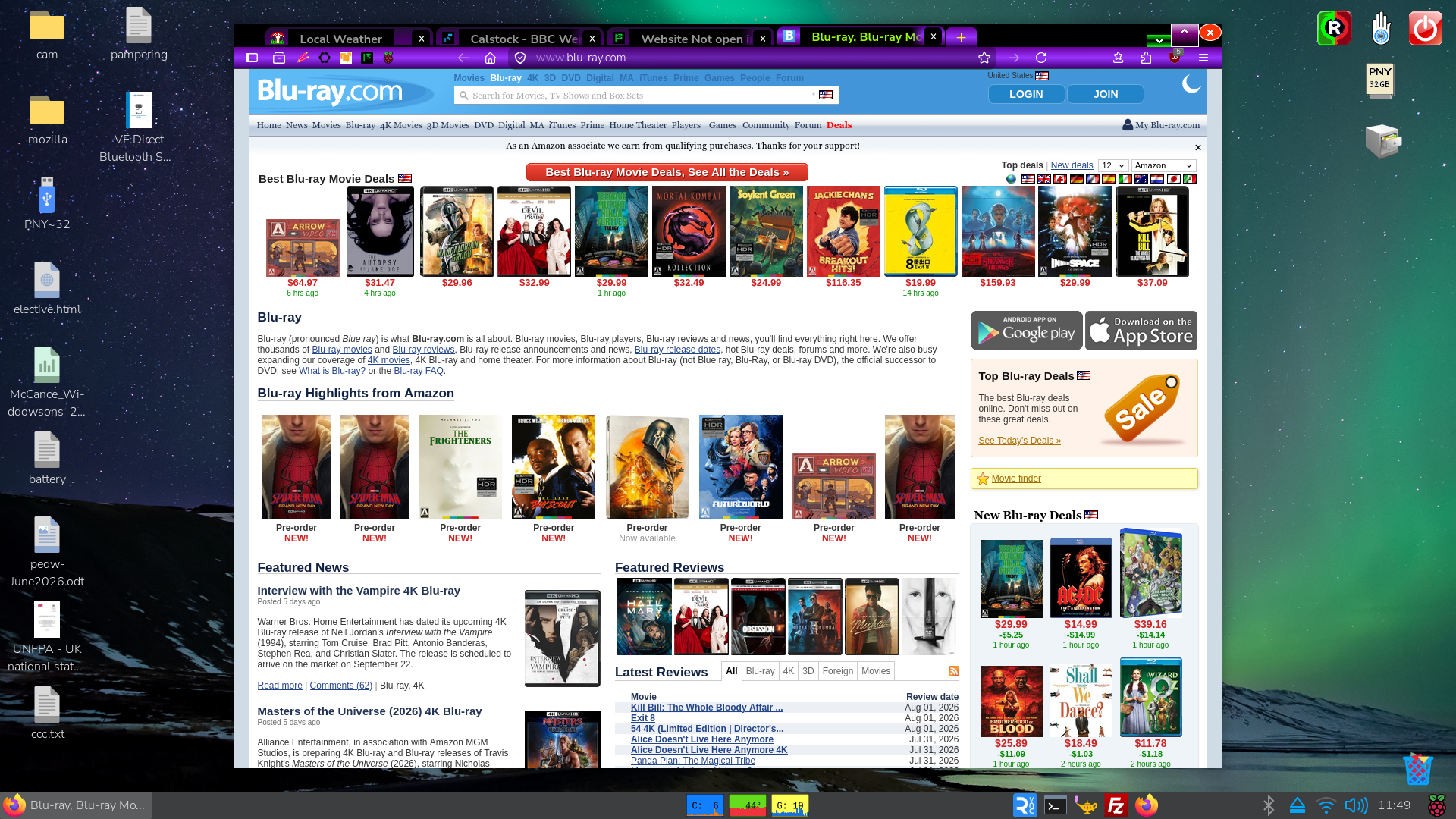Select the Canada flag for deals
This screenshot has width=1456, height=819.
click(x=1060, y=180)
